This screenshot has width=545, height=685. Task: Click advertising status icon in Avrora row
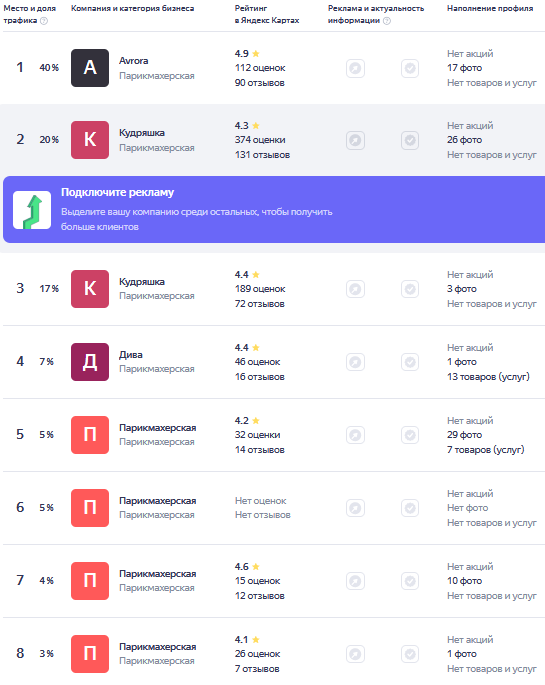click(355, 68)
